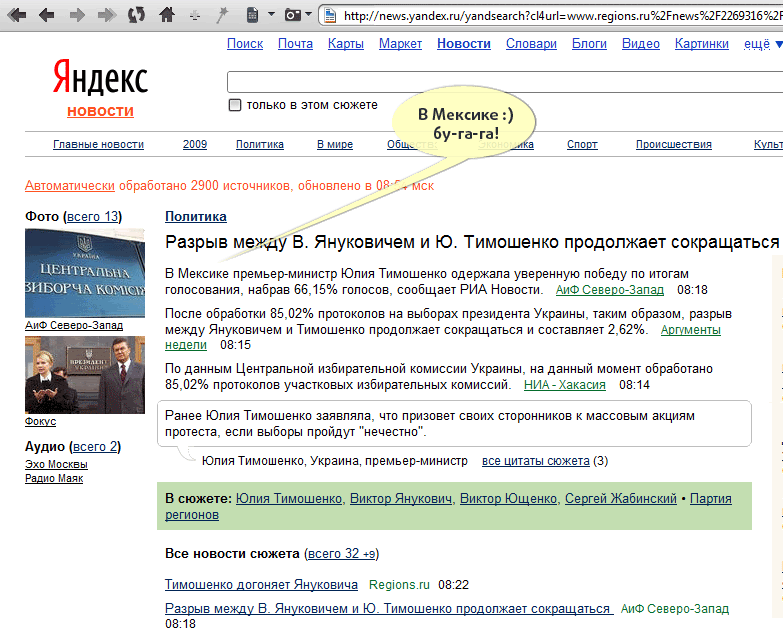
Task: Open "Юлия Тимошенко" link in В сюжете
Action: click(x=289, y=499)
